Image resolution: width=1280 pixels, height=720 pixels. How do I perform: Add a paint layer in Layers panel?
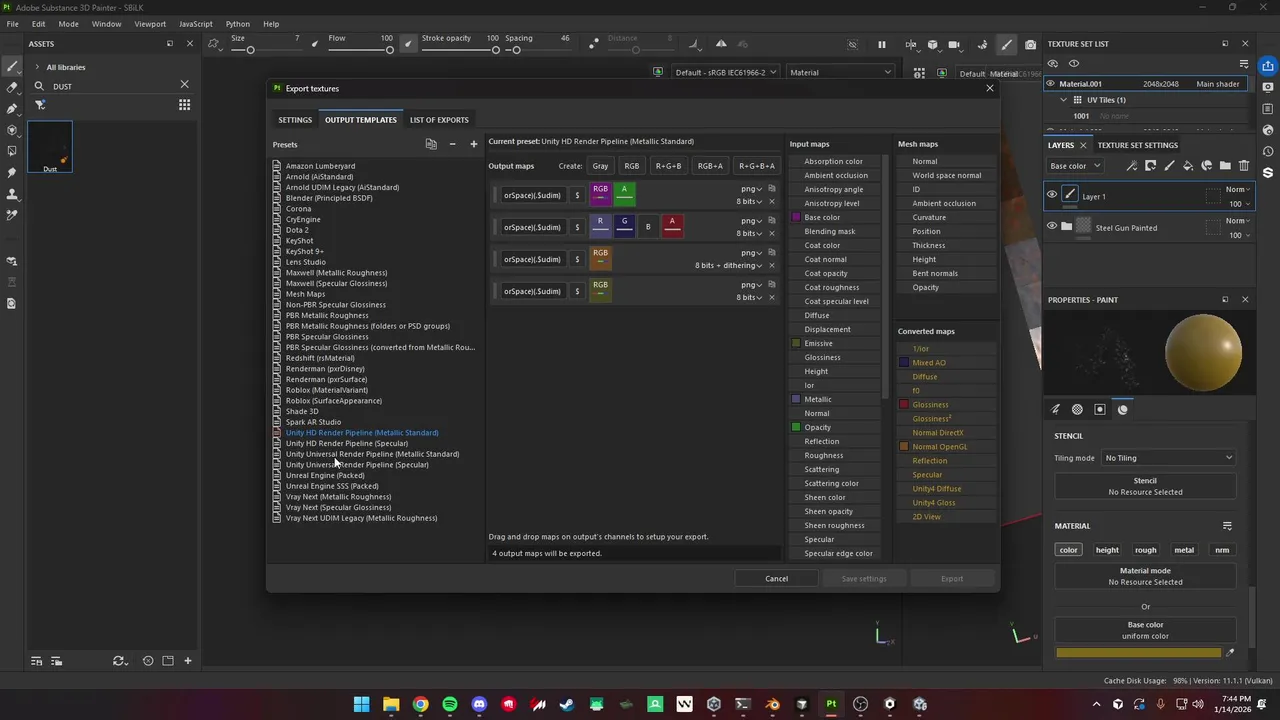1169,166
